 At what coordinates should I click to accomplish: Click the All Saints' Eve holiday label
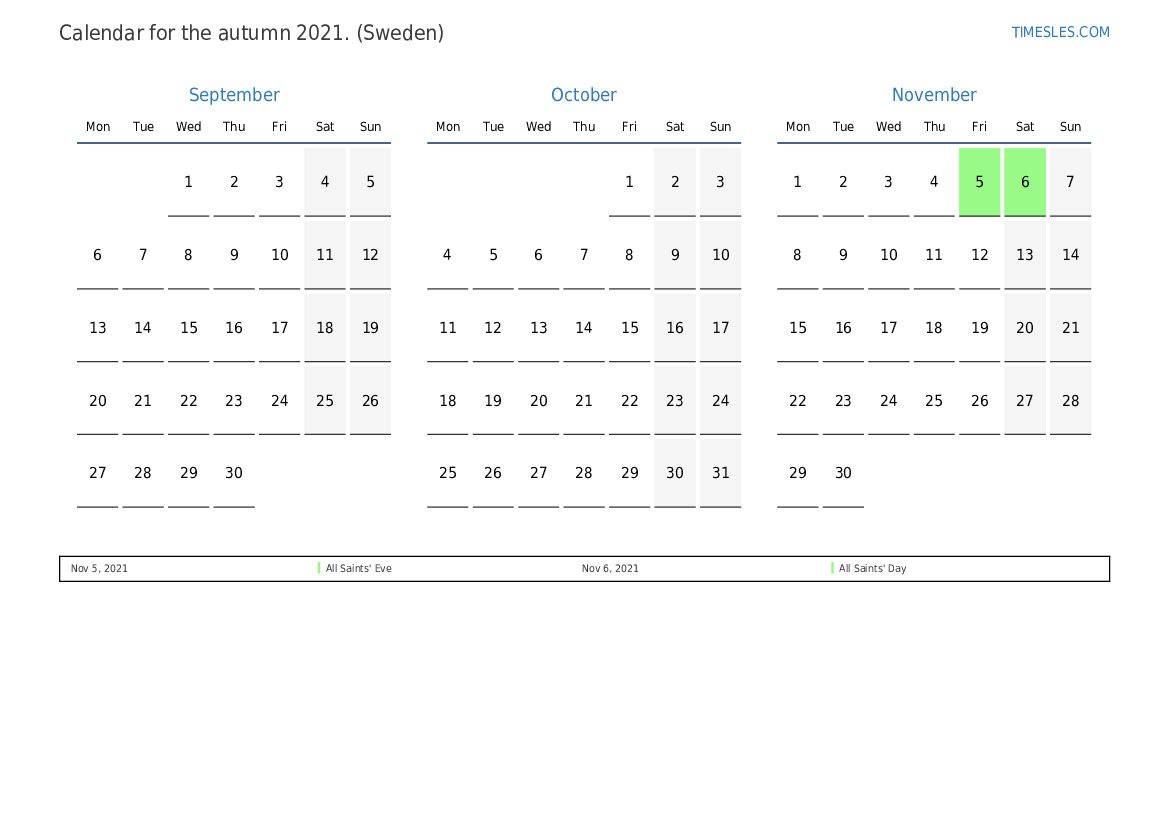click(x=358, y=569)
